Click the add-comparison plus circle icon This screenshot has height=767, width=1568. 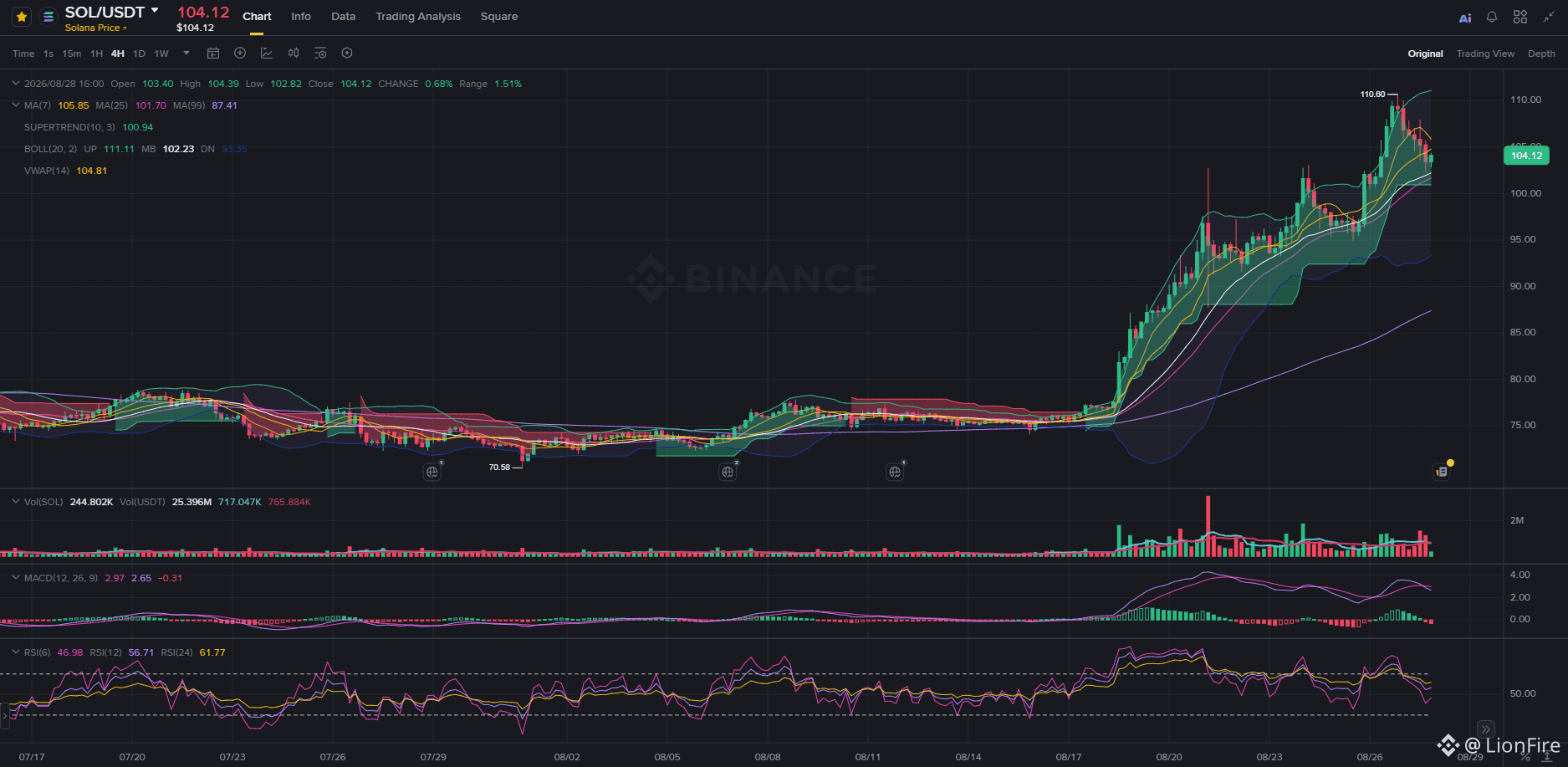[x=240, y=54]
